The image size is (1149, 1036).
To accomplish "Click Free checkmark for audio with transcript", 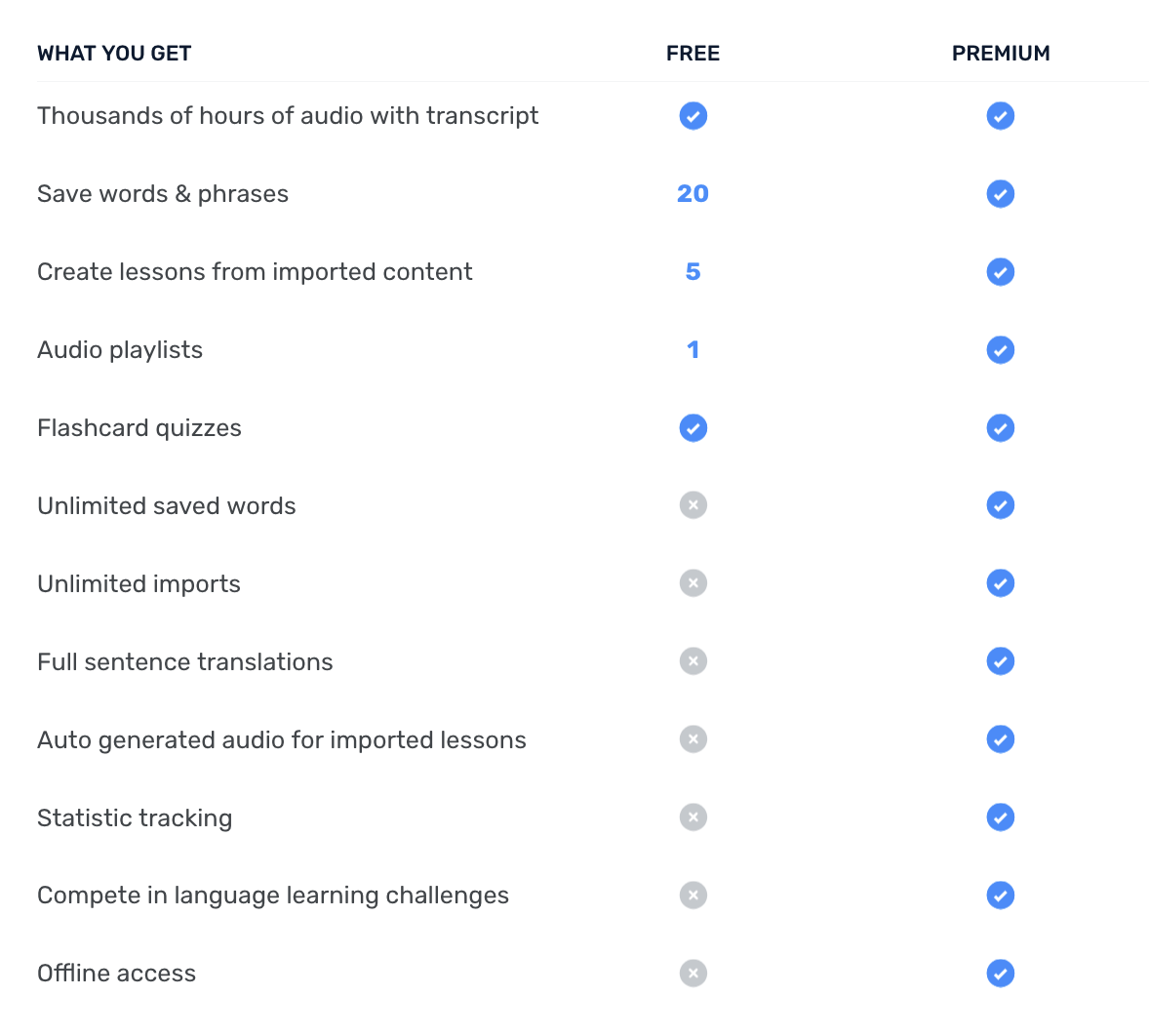I will 693,116.
